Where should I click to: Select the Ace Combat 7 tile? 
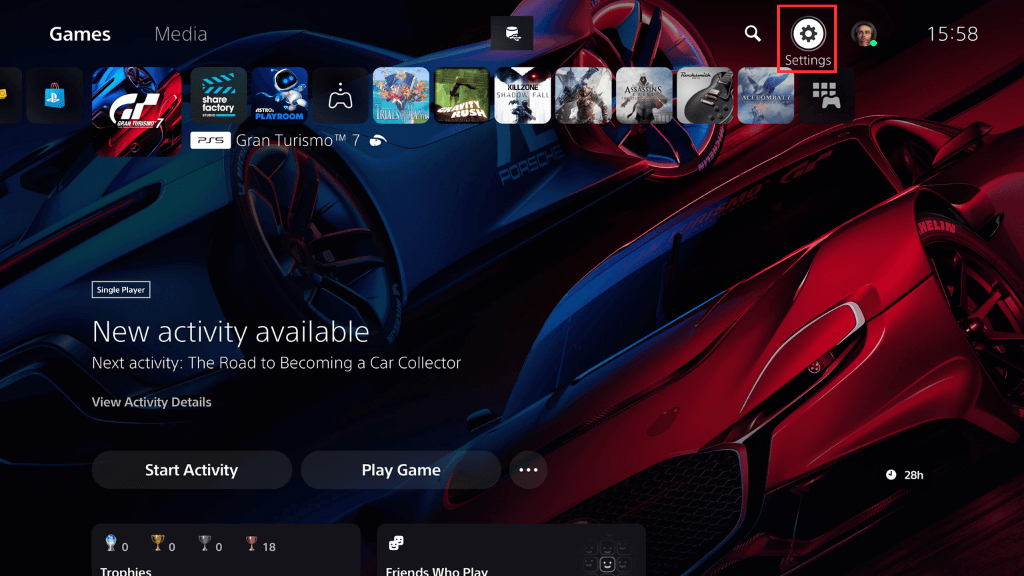coord(765,96)
